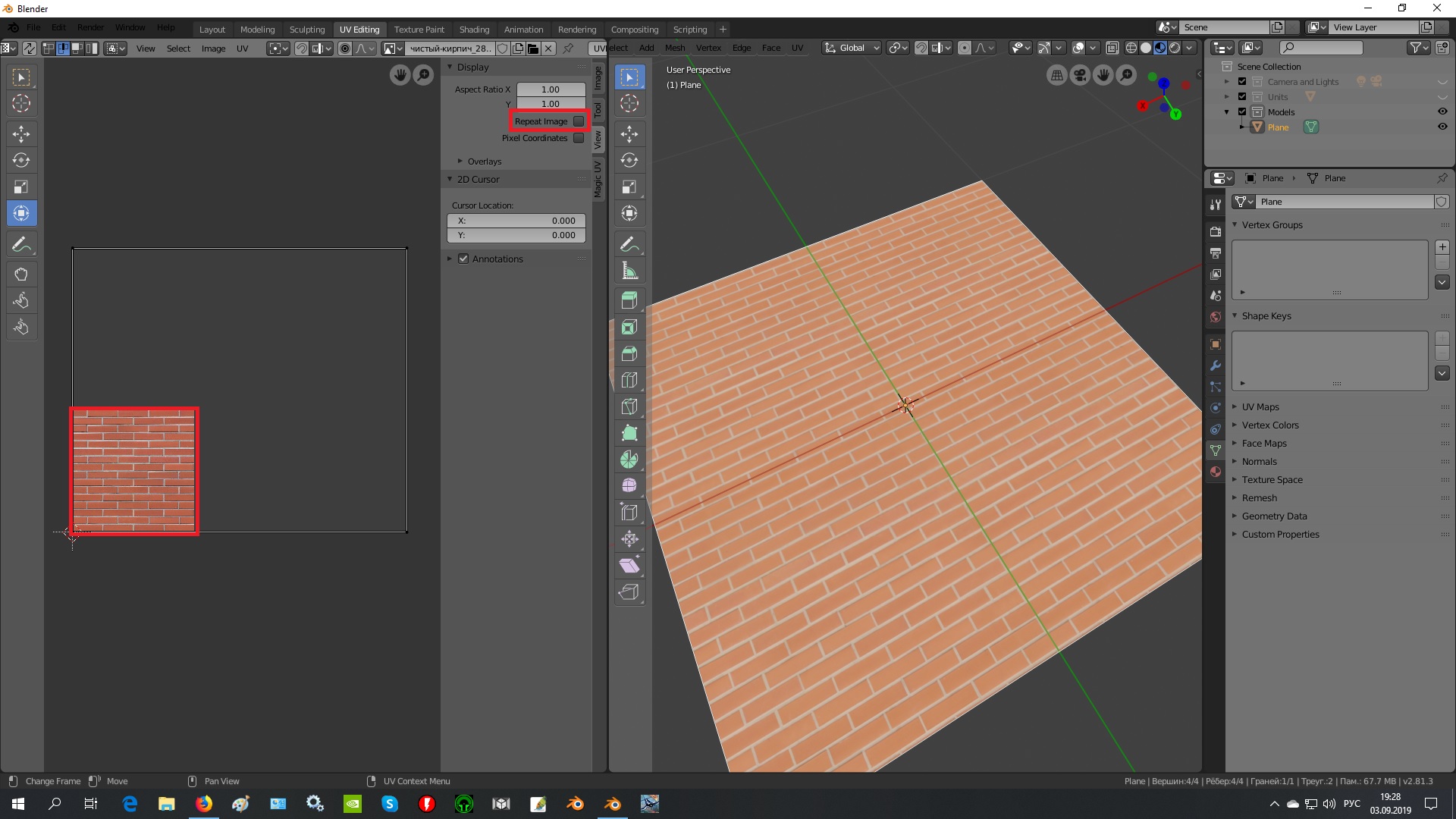Add a new vertex group with plus button
Viewport: 1456px width, 819px height.
pos(1442,247)
